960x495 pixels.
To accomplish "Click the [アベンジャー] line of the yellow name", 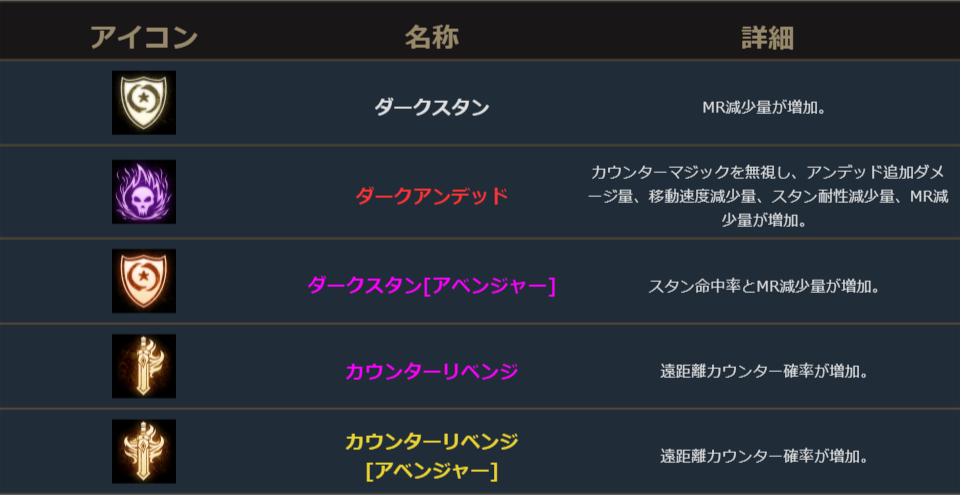I will [x=432, y=469].
